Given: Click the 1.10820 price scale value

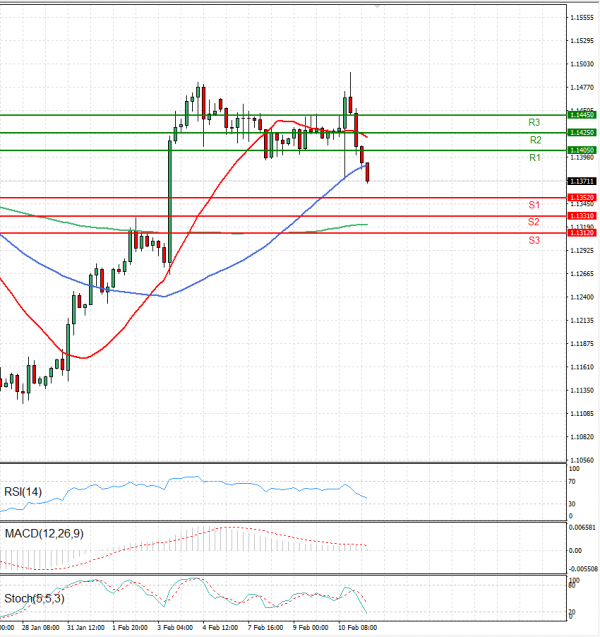Looking at the screenshot, I should pos(582,437).
